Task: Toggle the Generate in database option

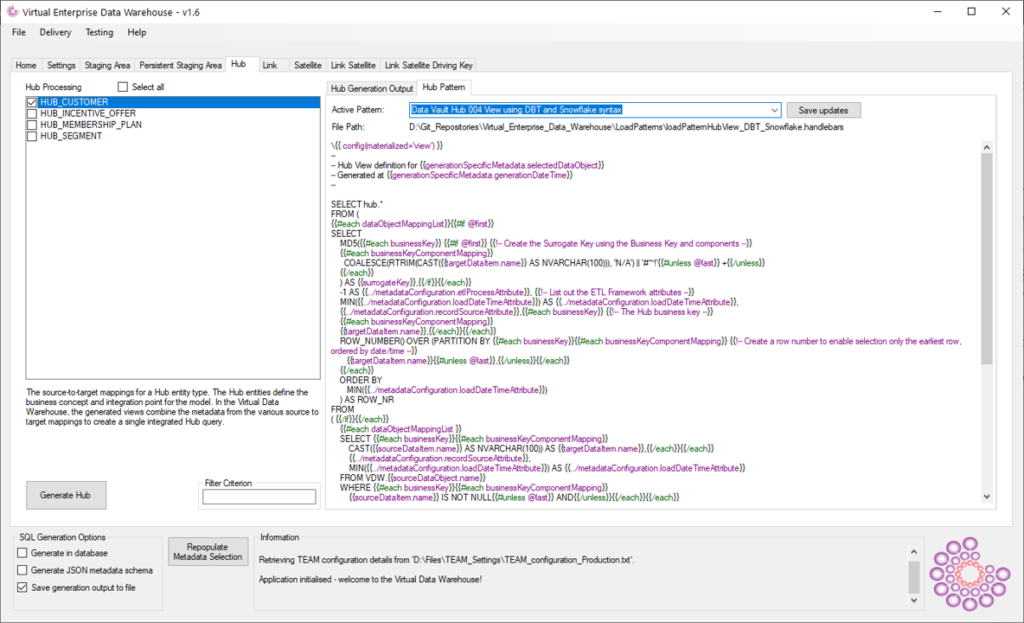Action: (23, 553)
